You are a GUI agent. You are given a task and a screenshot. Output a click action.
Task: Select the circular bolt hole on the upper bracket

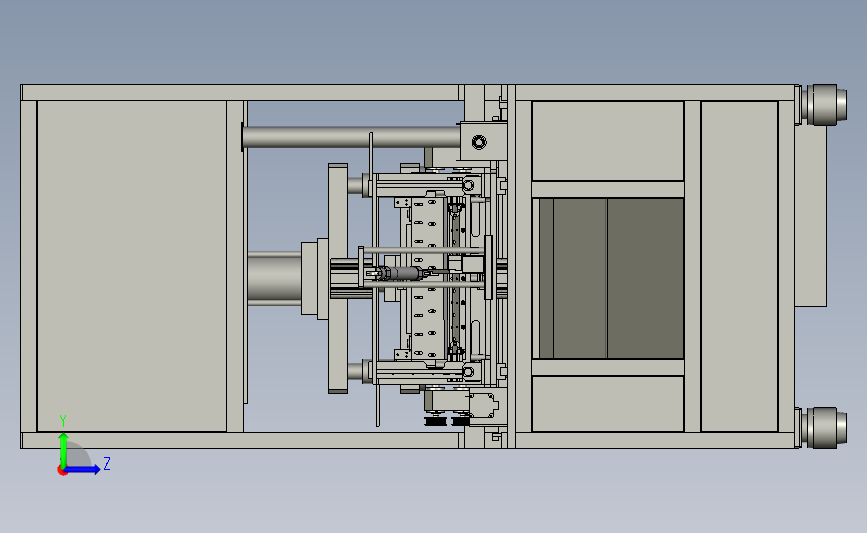(479, 142)
